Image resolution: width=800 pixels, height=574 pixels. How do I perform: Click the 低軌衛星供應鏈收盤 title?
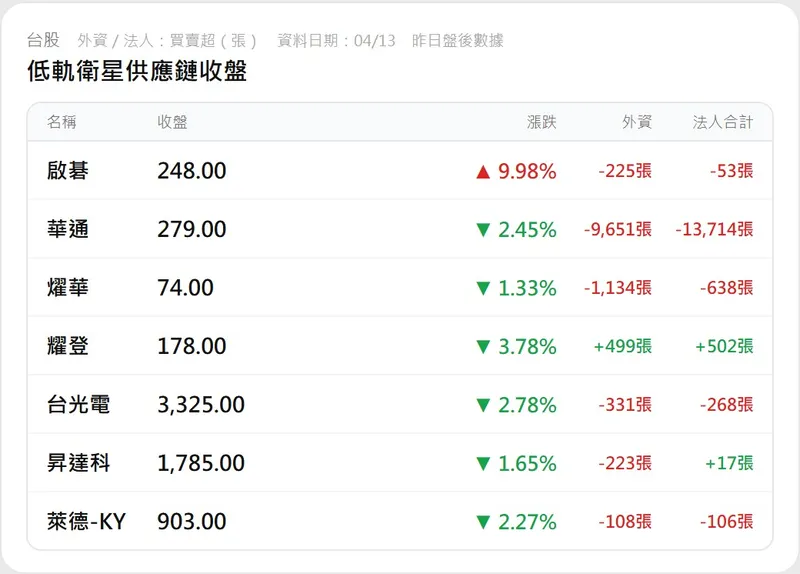tap(137, 71)
